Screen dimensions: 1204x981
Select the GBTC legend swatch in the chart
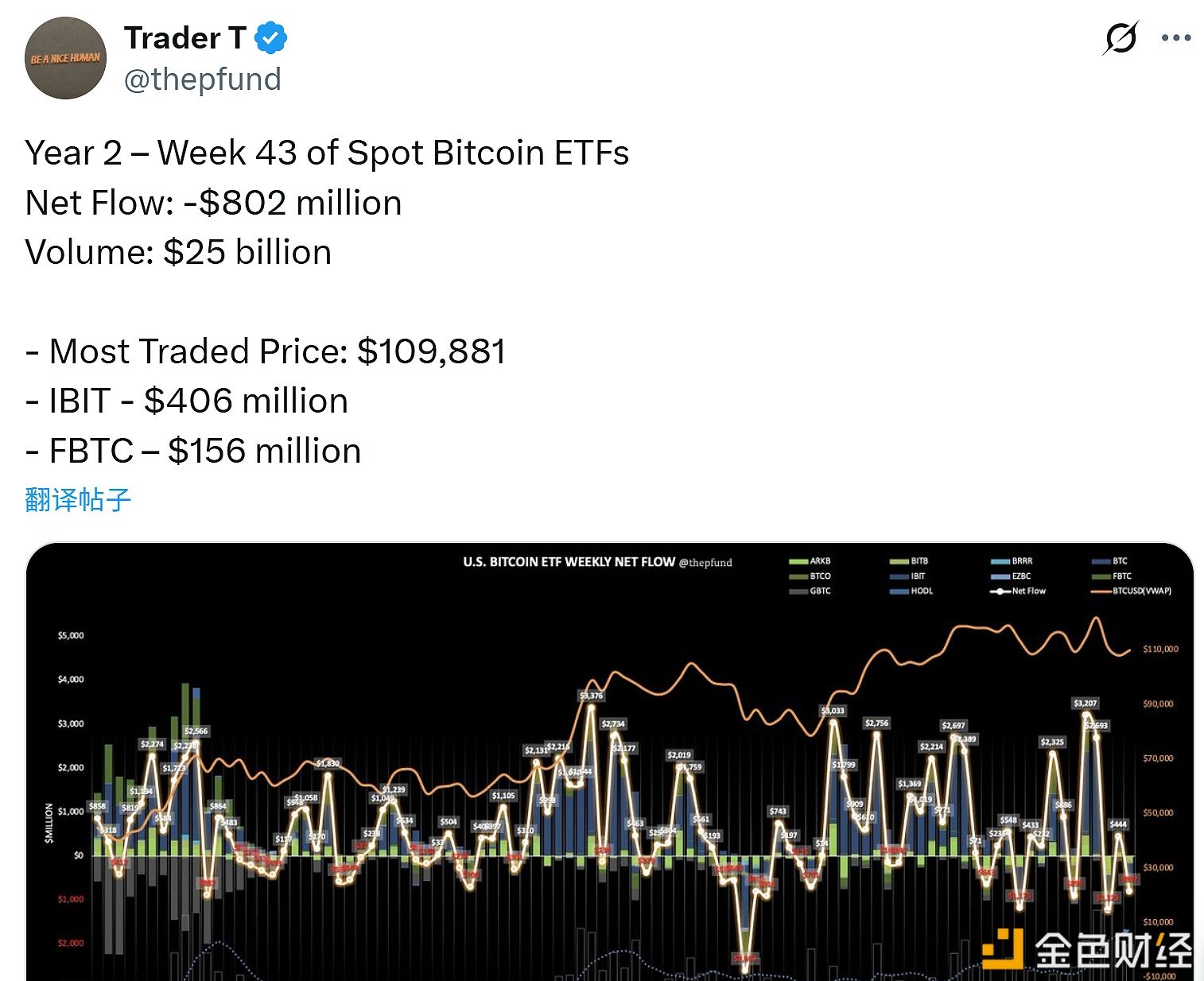[x=798, y=591]
